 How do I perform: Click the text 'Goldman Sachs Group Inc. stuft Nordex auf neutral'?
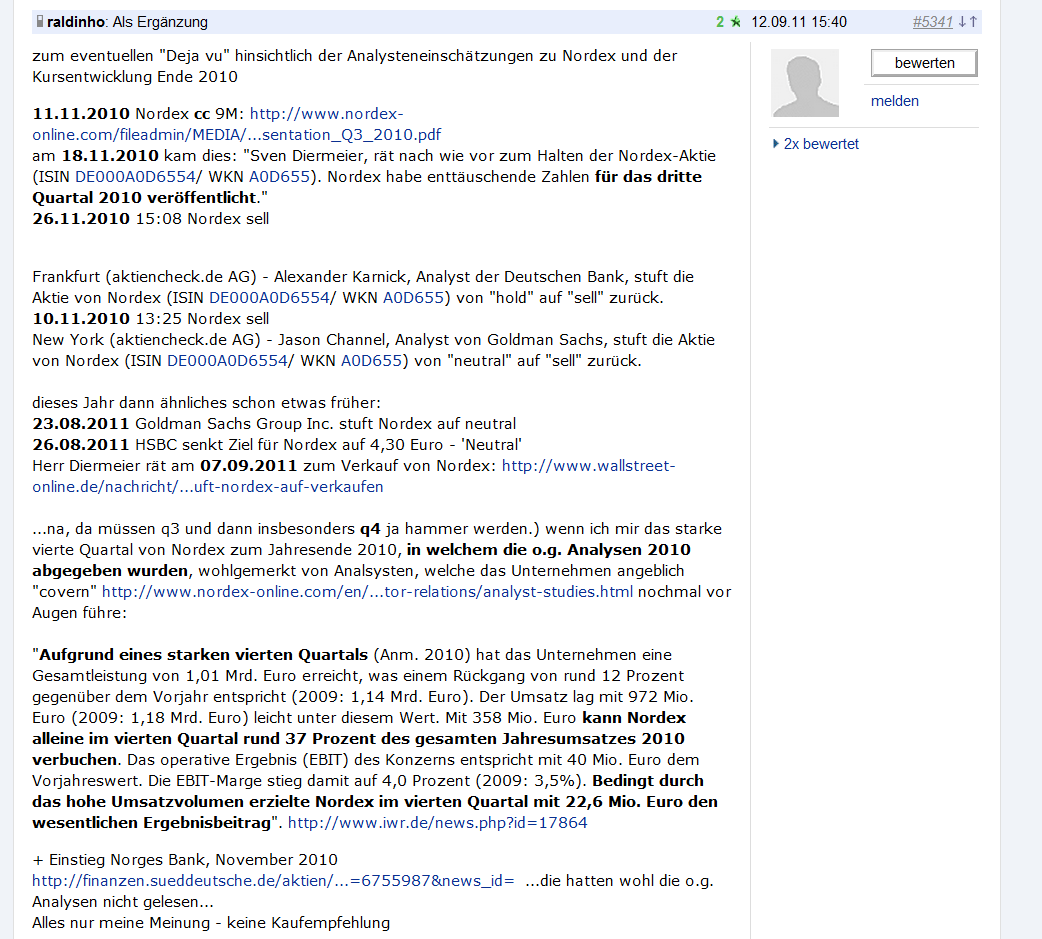click(x=326, y=424)
